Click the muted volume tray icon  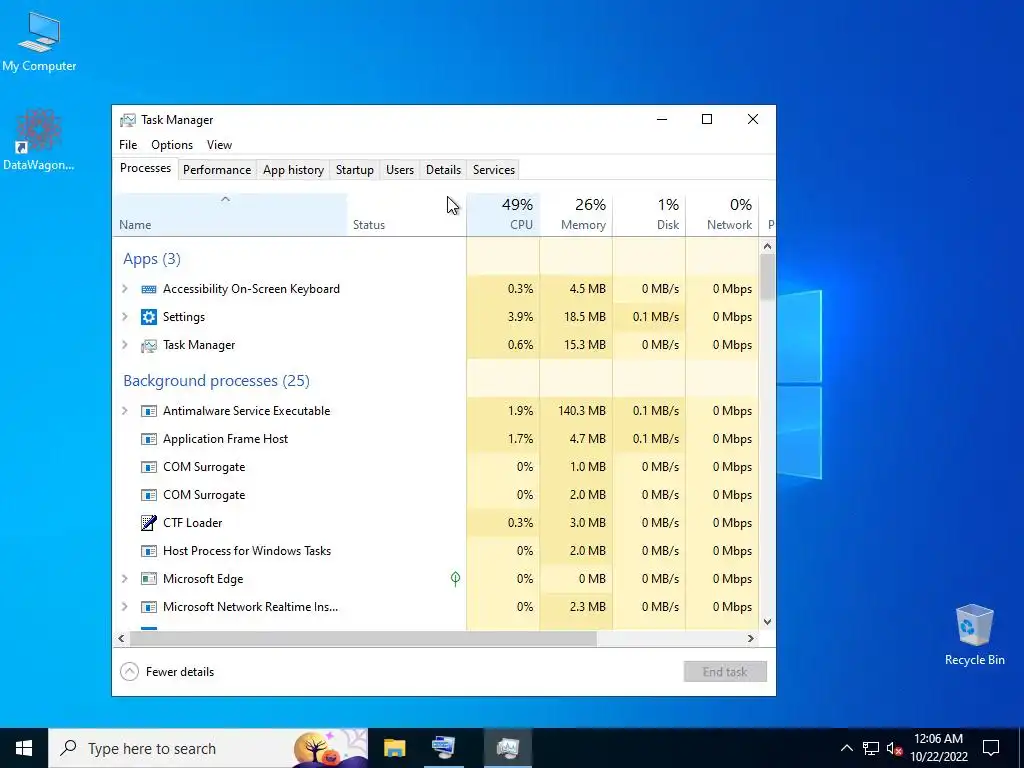pos(895,748)
